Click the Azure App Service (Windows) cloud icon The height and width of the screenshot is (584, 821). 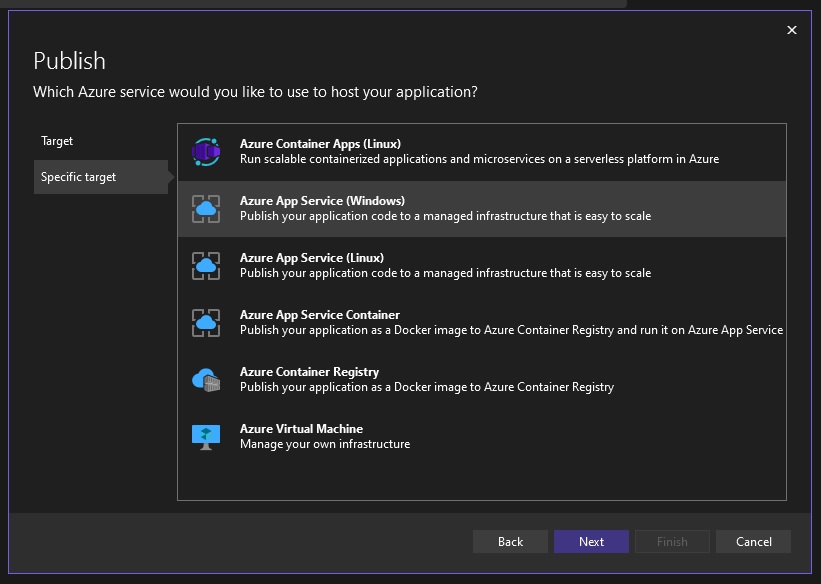coord(206,209)
